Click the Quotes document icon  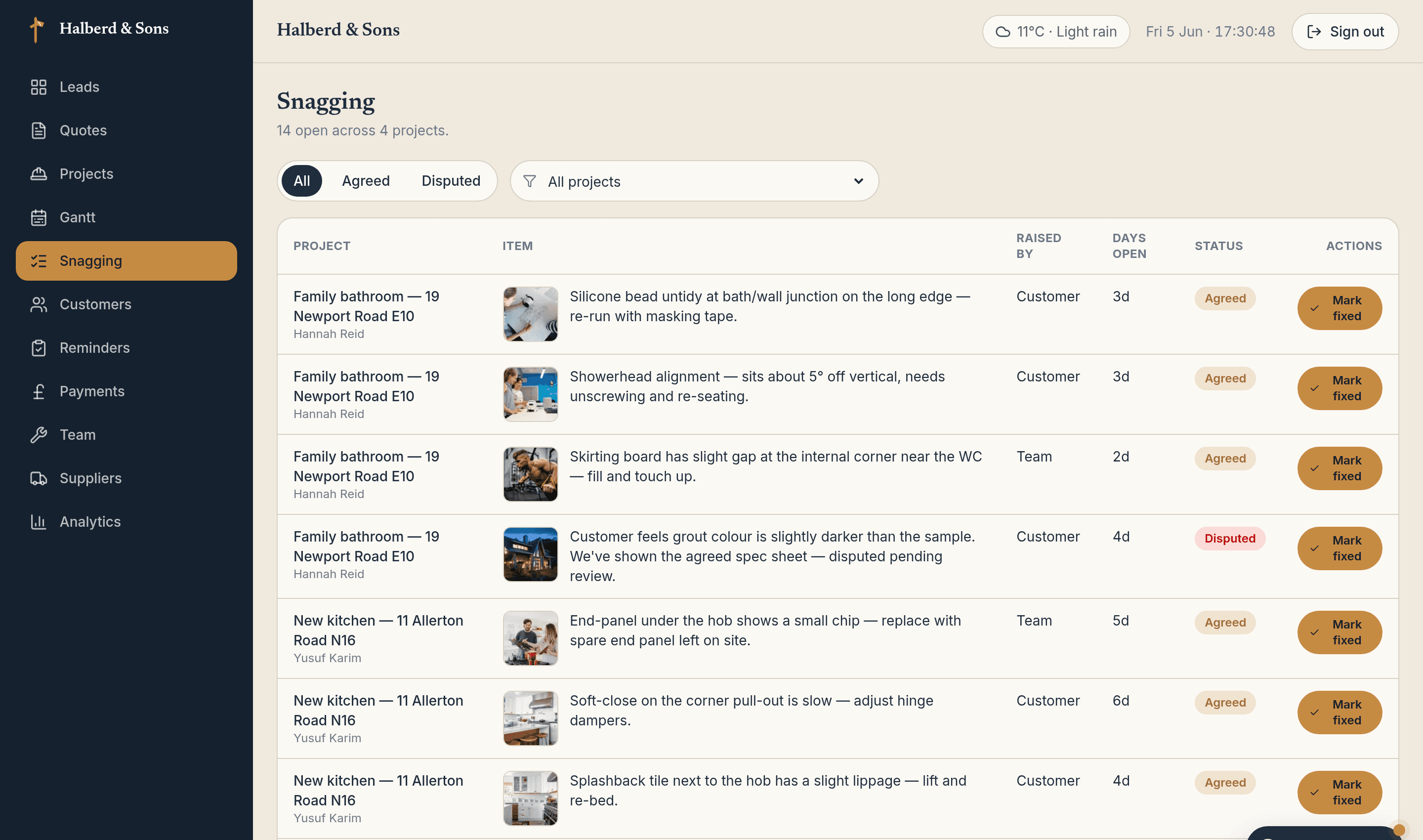pyautogui.click(x=39, y=130)
